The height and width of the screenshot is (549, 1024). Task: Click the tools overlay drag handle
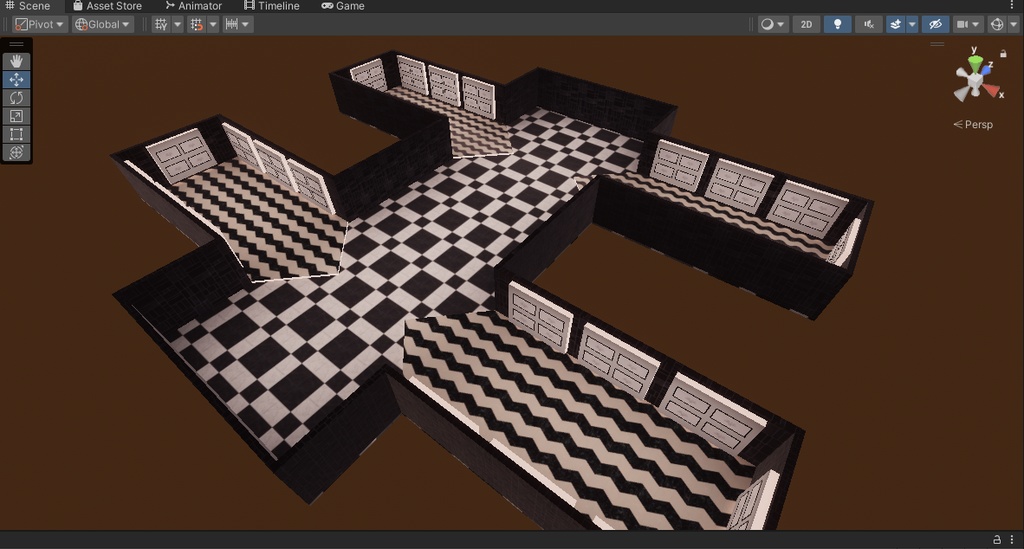(16, 44)
